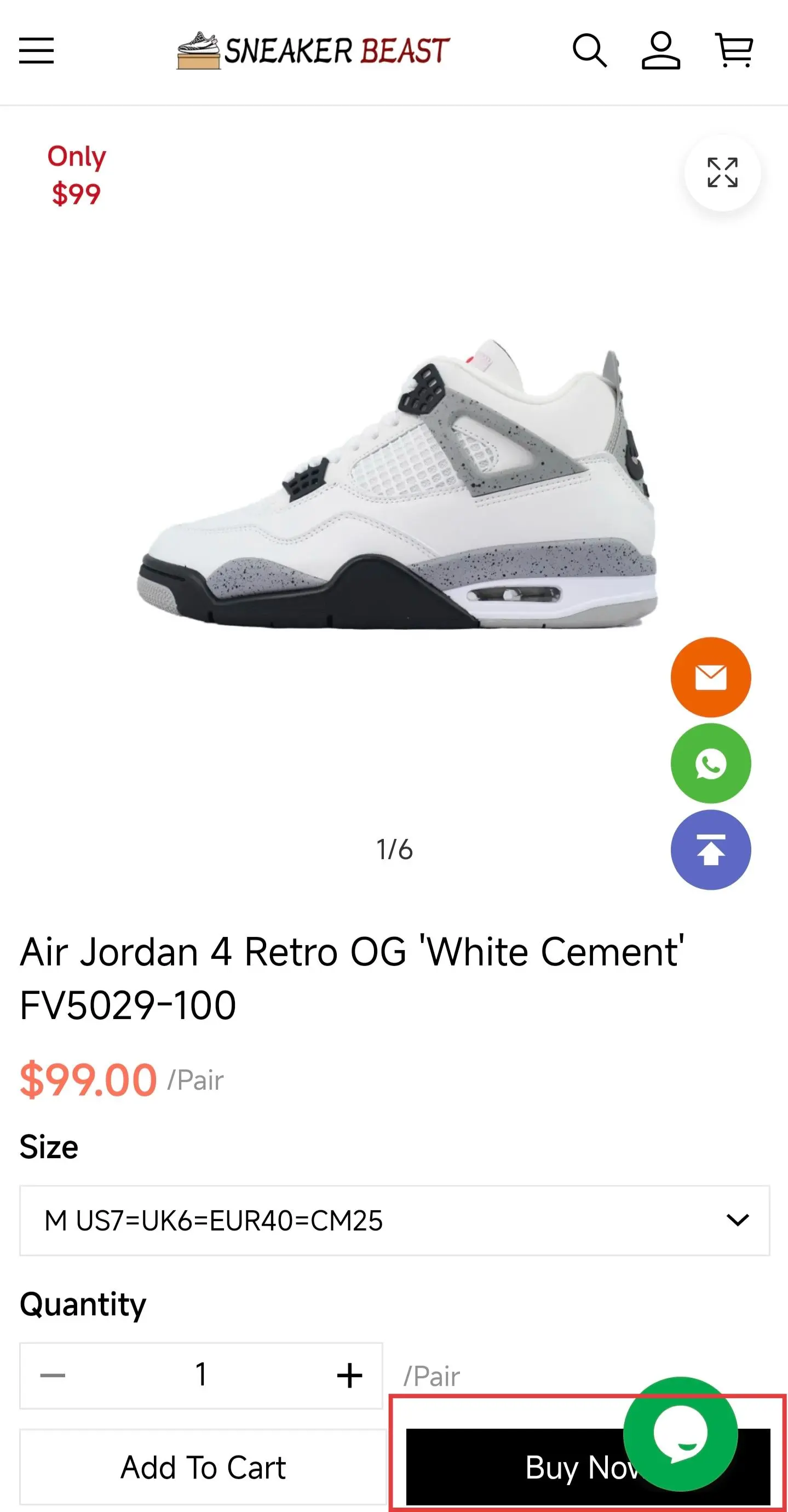Increase quantity with the plus button
This screenshot has width=788, height=1512.
coord(350,1376)
